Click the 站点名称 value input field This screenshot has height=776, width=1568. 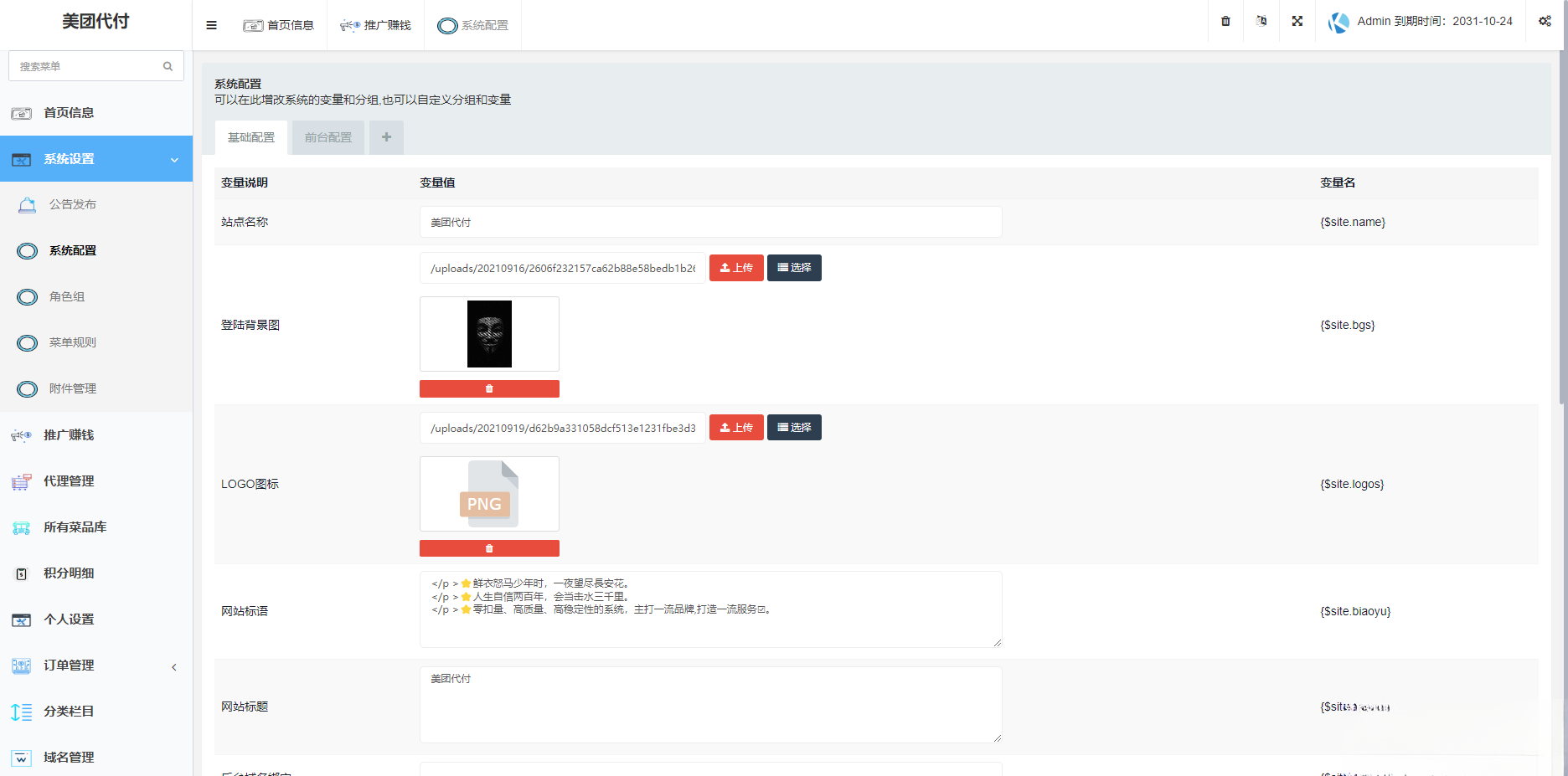(x=710, y=222)
